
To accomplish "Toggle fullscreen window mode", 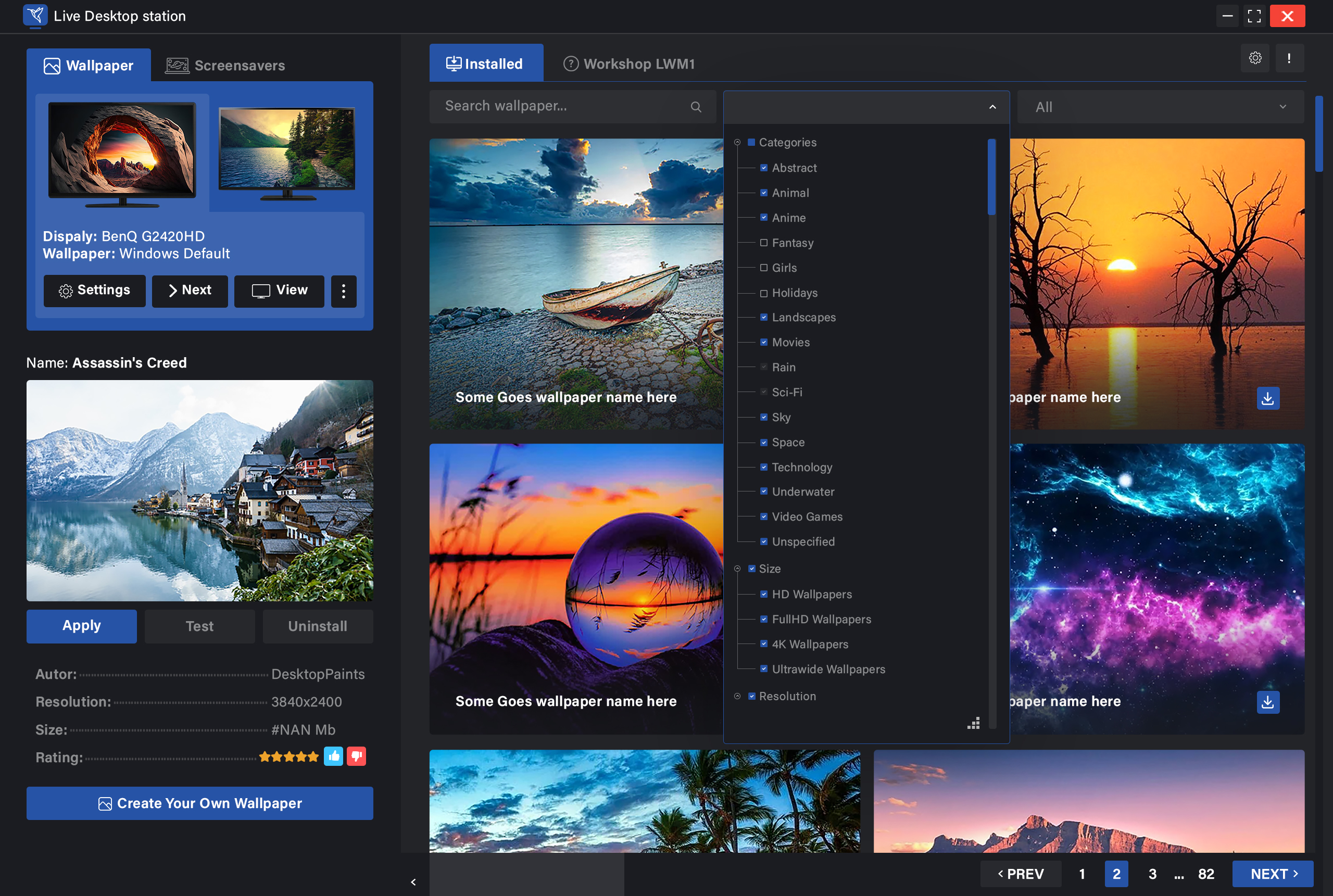I will coord(1254,16).
